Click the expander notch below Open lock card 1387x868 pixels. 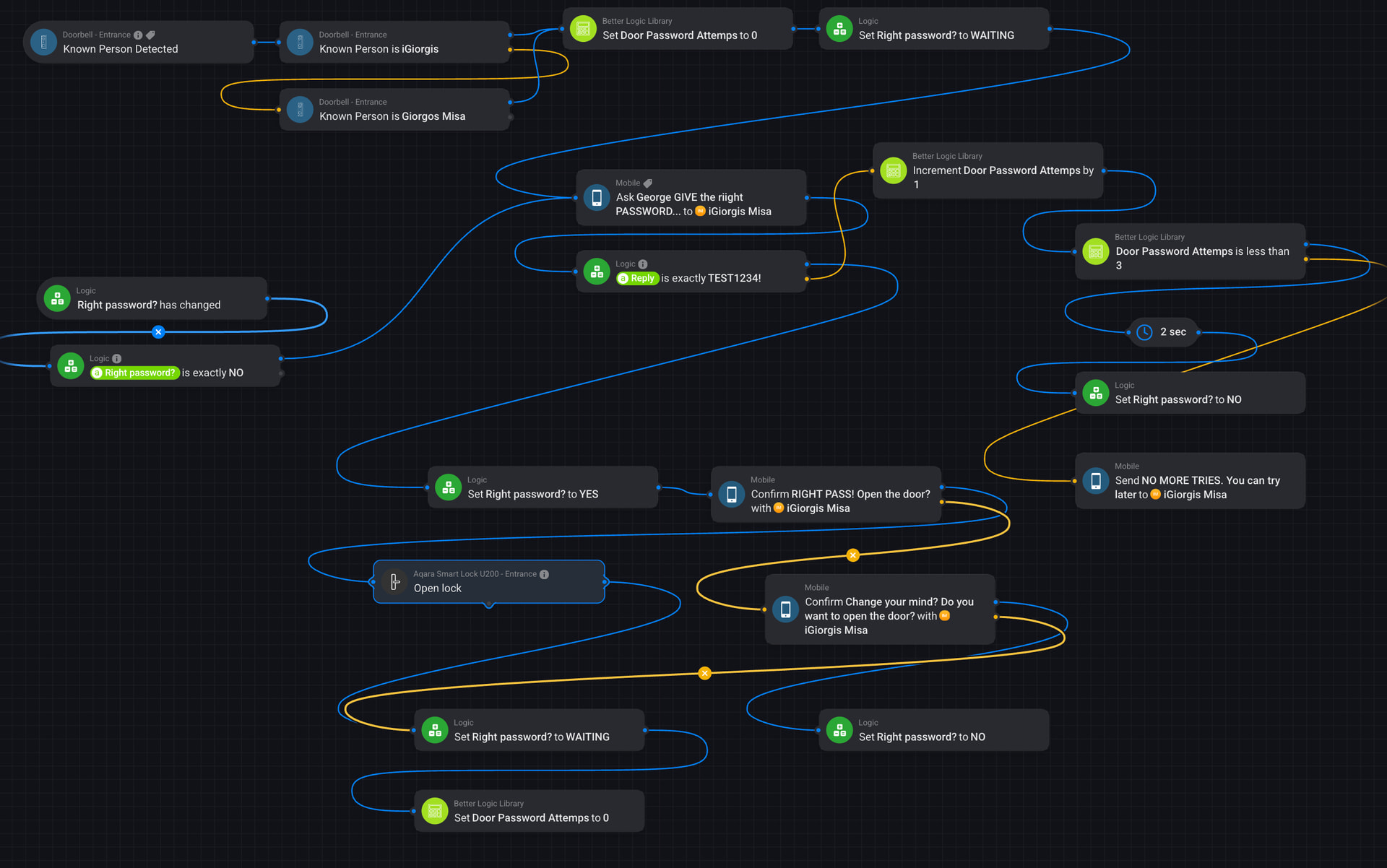point(489,604)
